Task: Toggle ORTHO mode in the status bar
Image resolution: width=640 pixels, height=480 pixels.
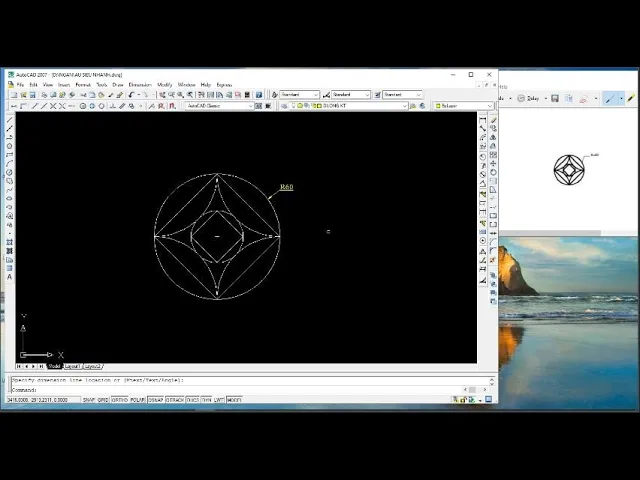Action: point(119,400)
